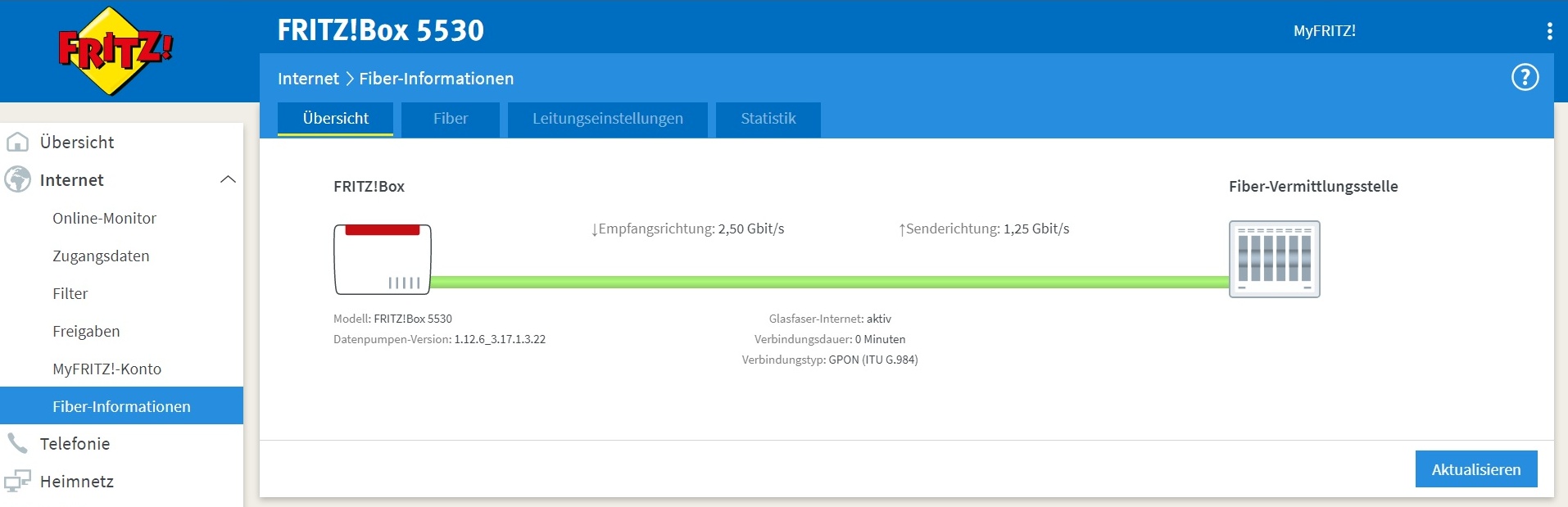Click the Verbindungsdauer: 0 Minuten text
This screenshot has height=507, width=1568.
click(830, 339)
